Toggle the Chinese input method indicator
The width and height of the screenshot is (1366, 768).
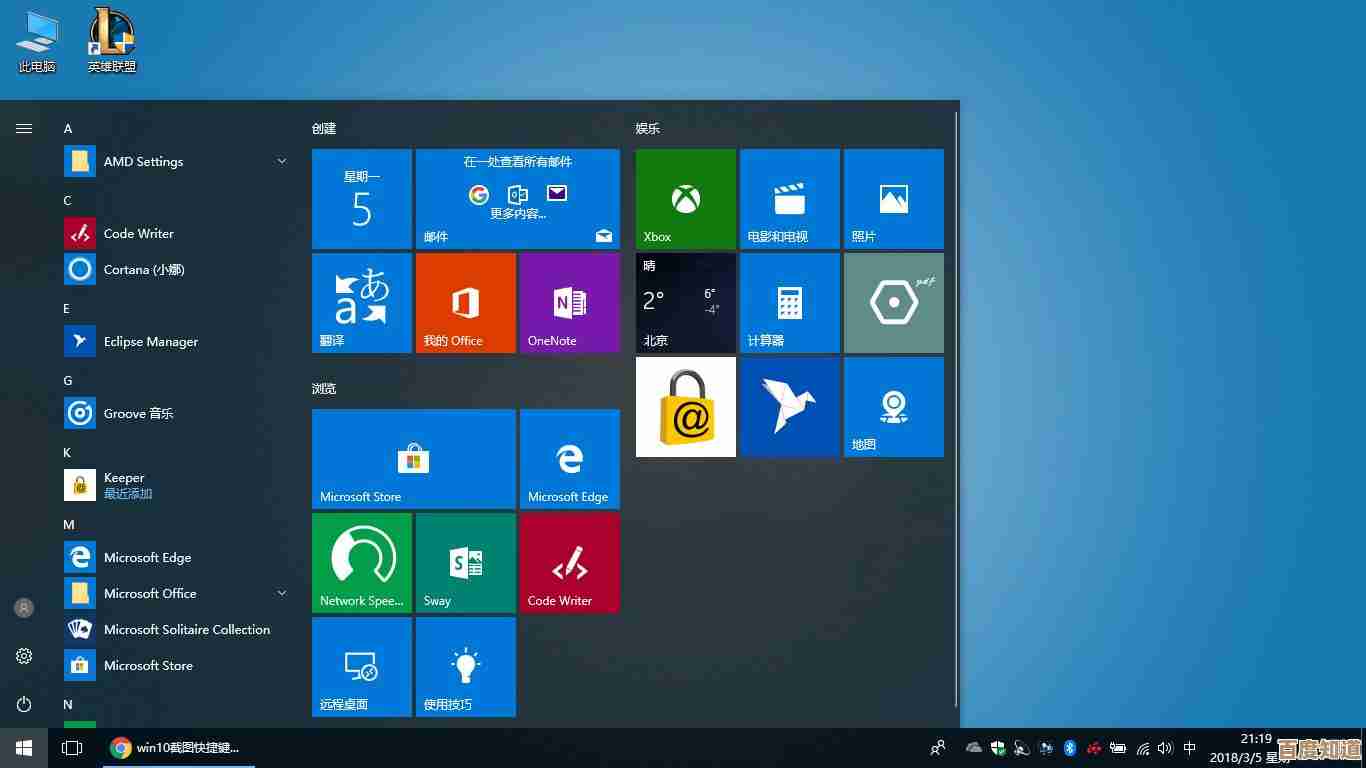(x=1190, y=748)
